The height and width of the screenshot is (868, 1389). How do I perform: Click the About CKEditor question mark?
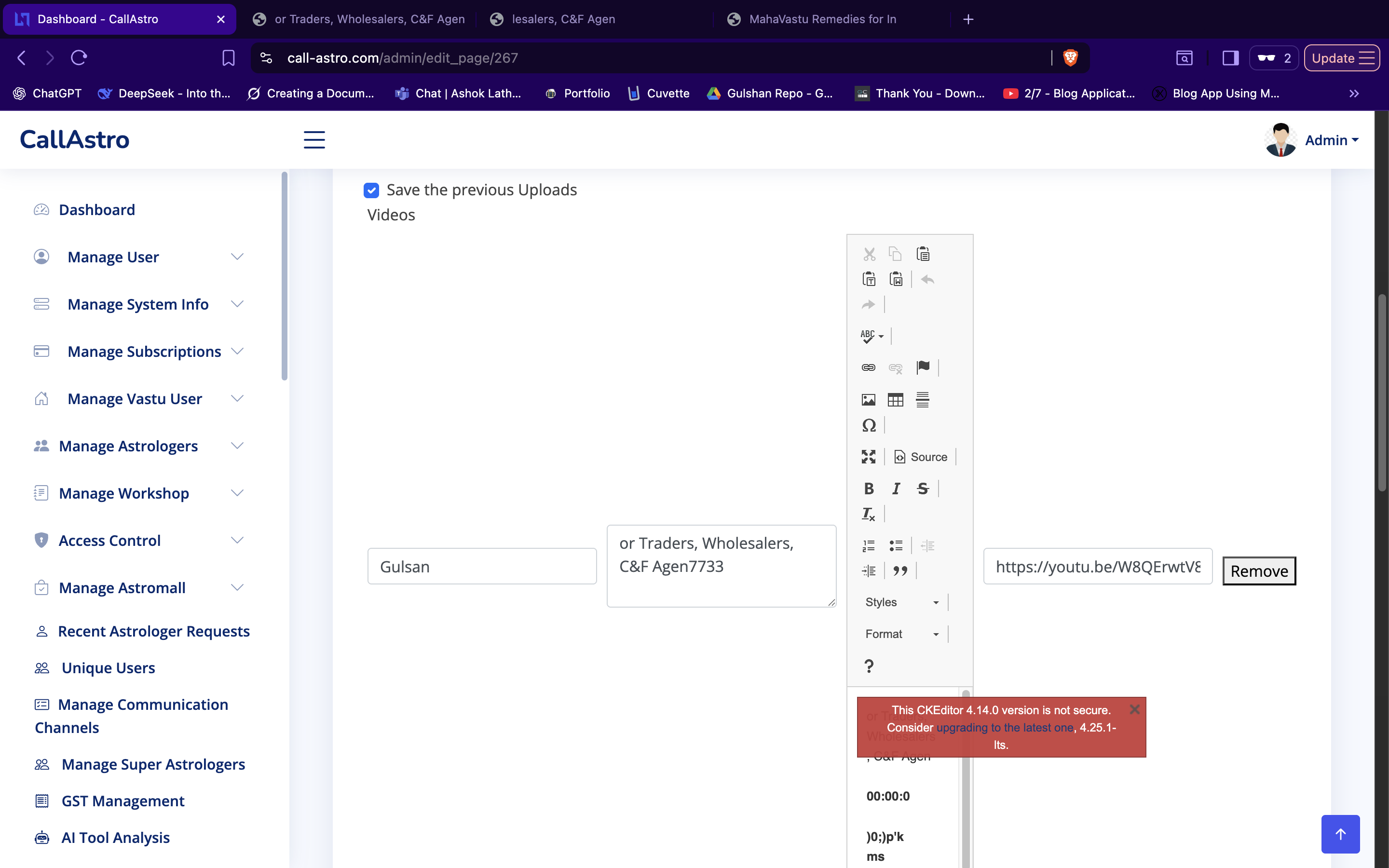pyautogui.click(x=869, y=666)
